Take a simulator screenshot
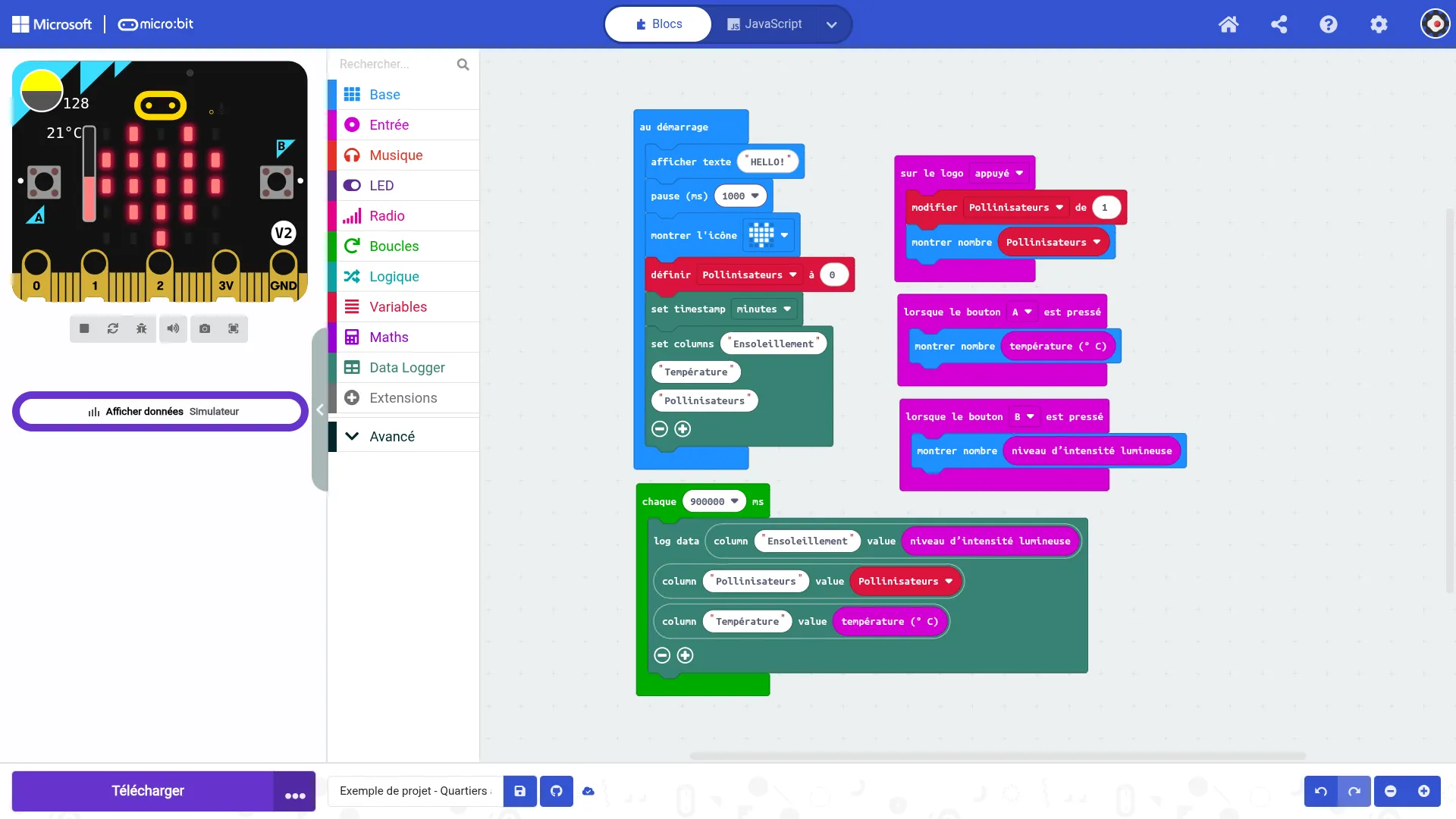Viewport: 1456px width, 819px height. click(205, 329)
